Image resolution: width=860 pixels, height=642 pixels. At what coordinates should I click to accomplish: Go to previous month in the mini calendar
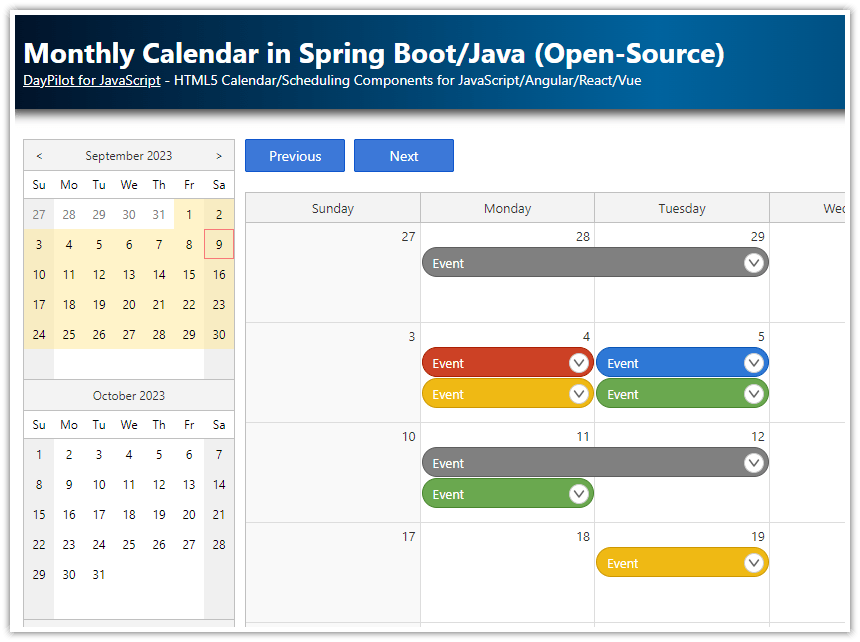(x=38, y=155)
